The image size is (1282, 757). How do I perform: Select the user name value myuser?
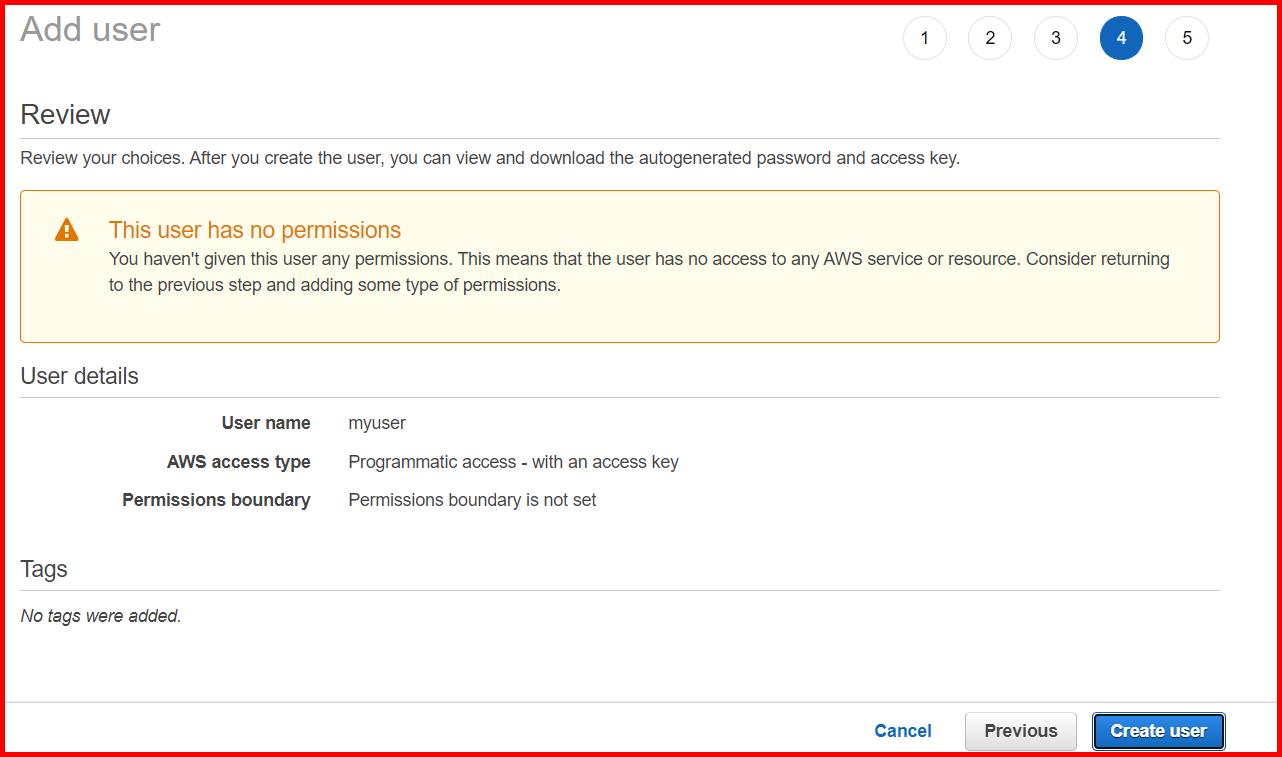coord(377,422)
